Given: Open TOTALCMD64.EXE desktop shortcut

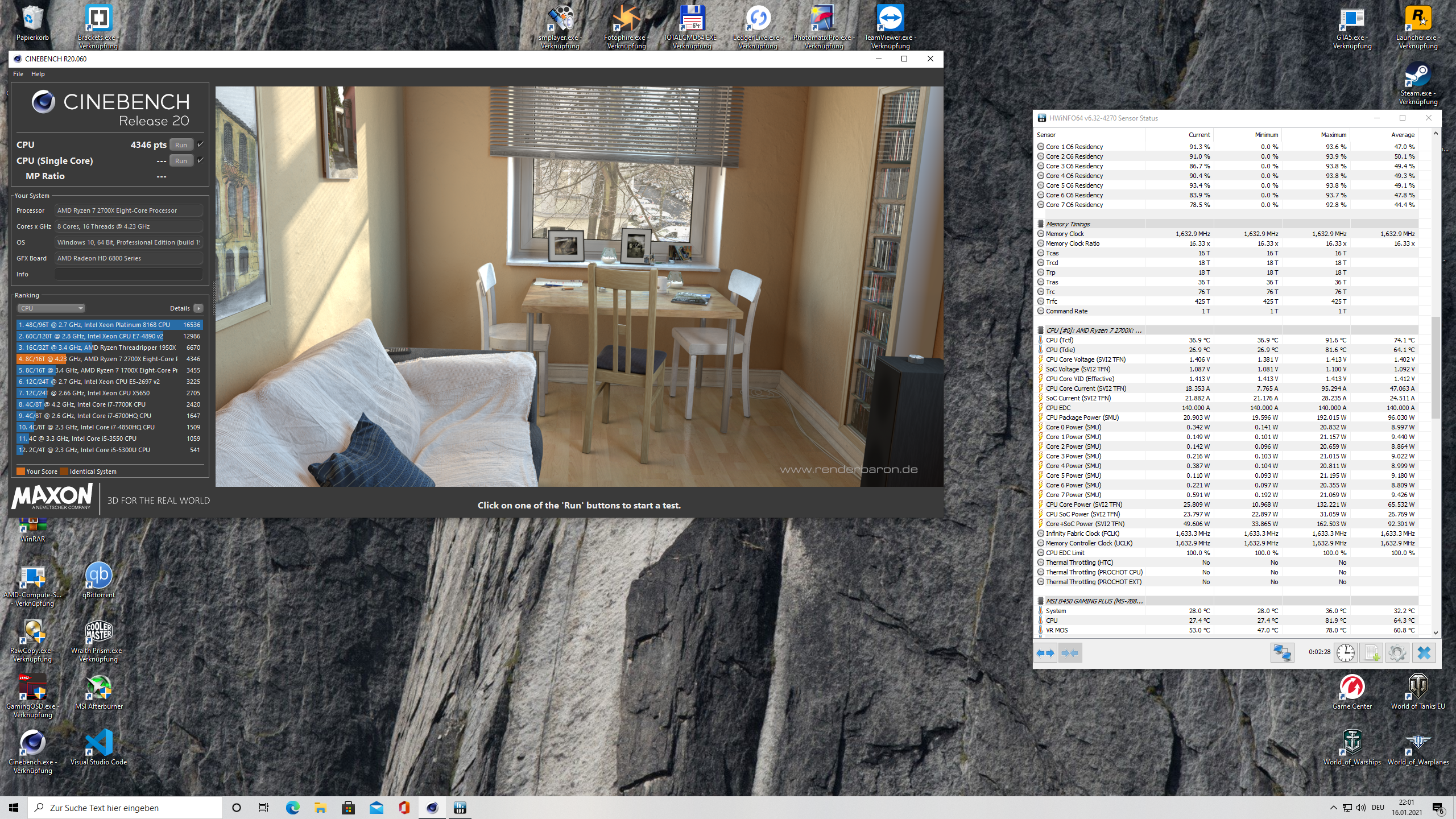Looking at the screenshot, I should click(x=692, y=27).
